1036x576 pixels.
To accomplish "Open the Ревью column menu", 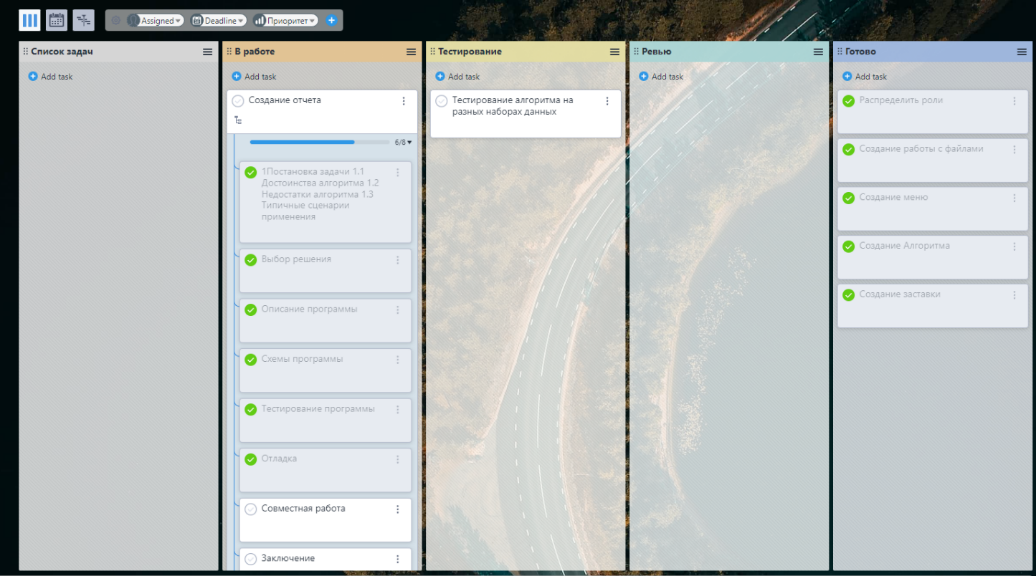I will [x=818, y=52].
